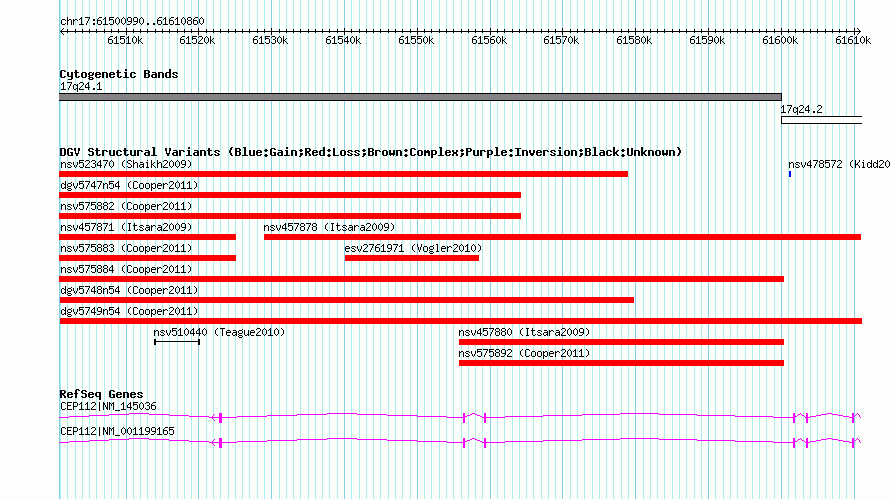Click the DGV Structural Variants track title
890x499 pixels.
click(371, 152)
